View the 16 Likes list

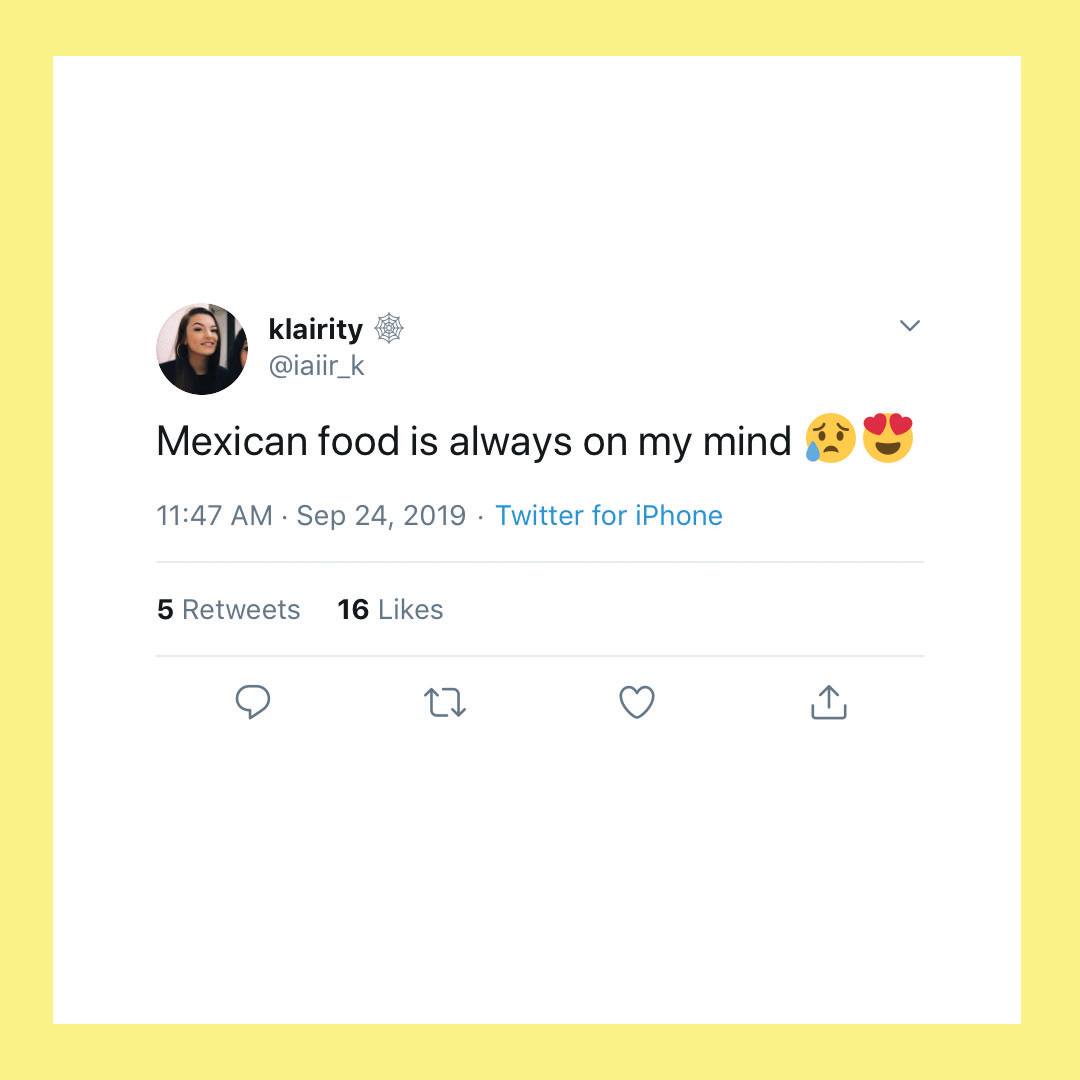(x=390, y=609)
